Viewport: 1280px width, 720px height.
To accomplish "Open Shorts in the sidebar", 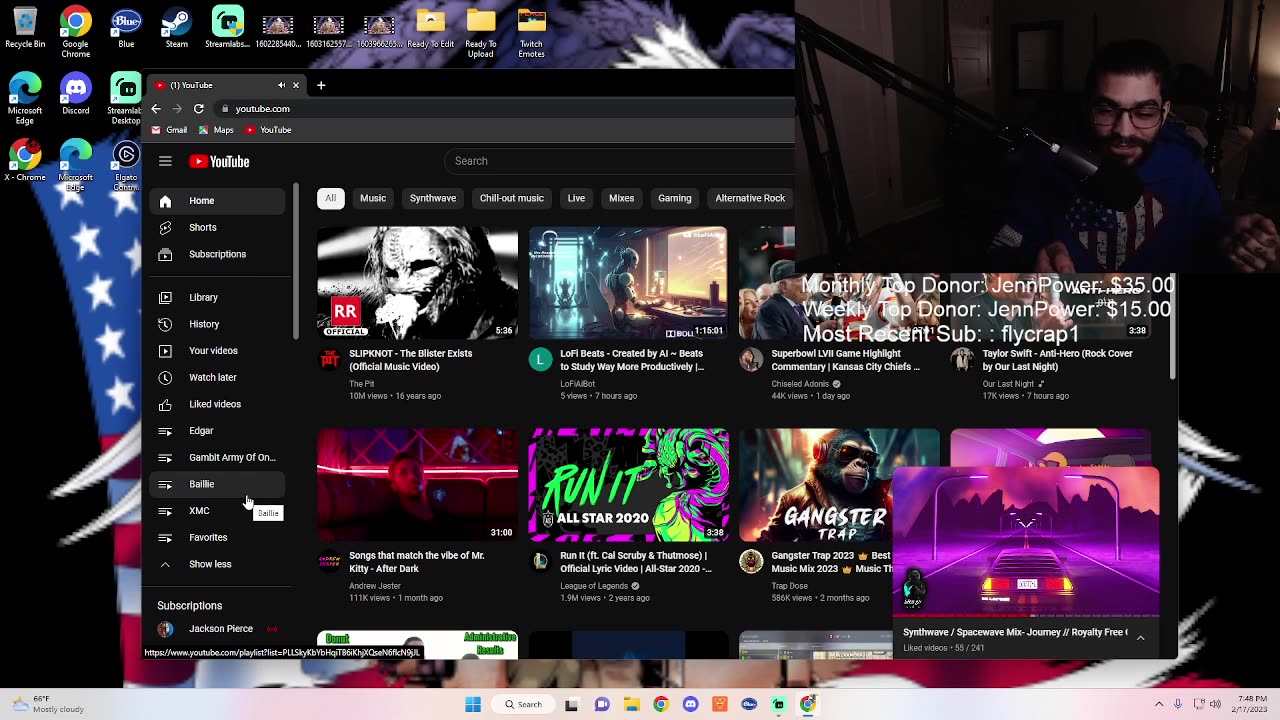I will click(x=217, y=228).
